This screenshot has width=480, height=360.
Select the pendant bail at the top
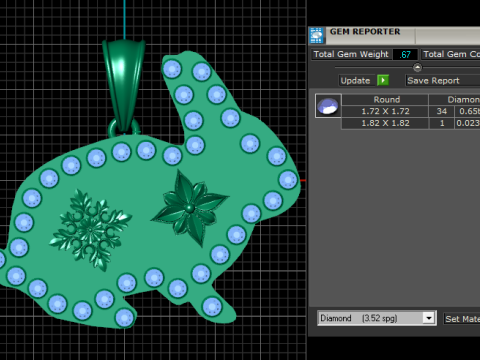tap(124, 85)
